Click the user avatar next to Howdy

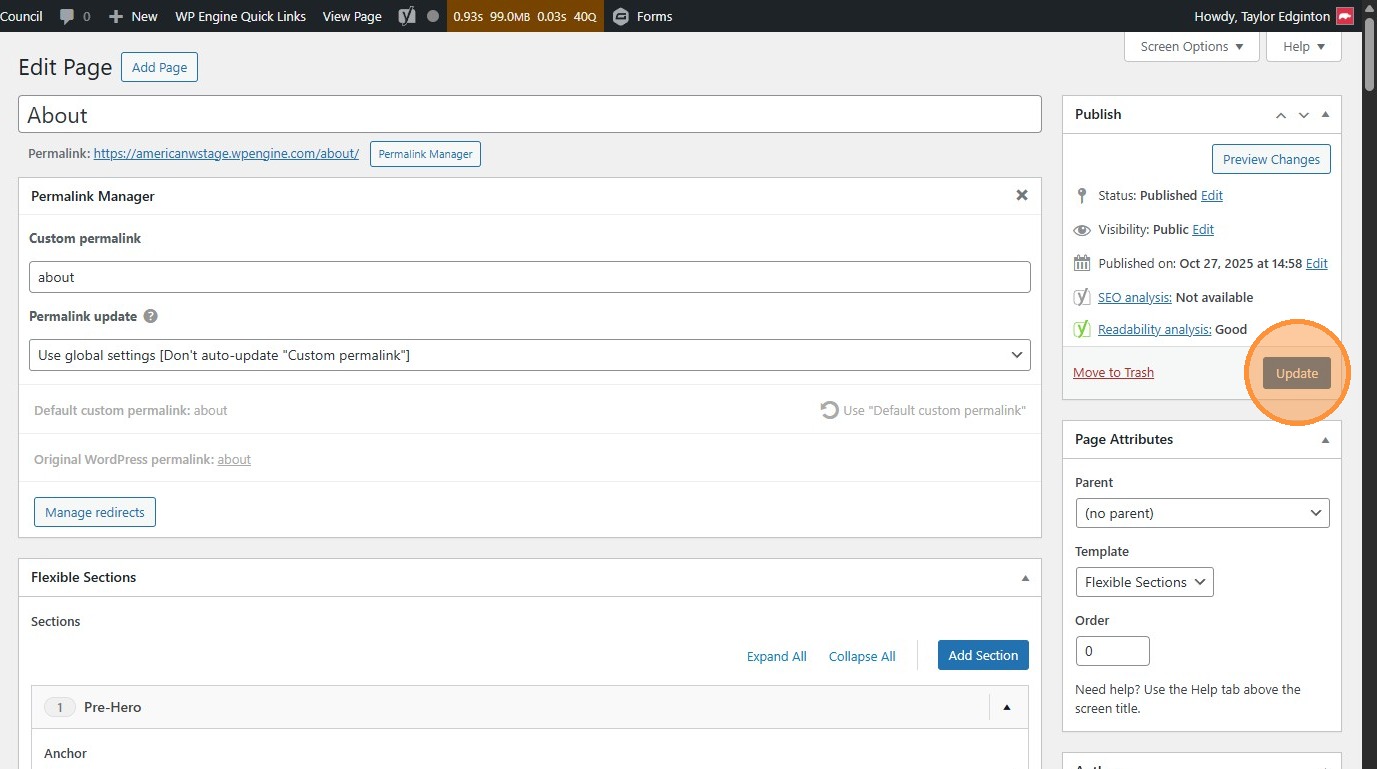coord(1345,16)
